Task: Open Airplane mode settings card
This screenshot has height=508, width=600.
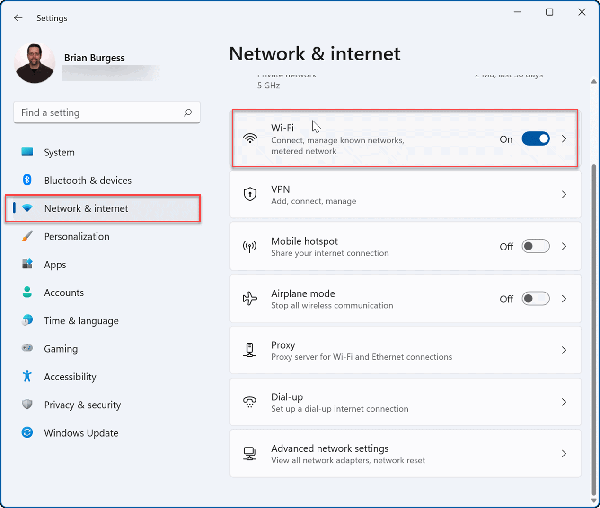Action: (x=405, y=298)
